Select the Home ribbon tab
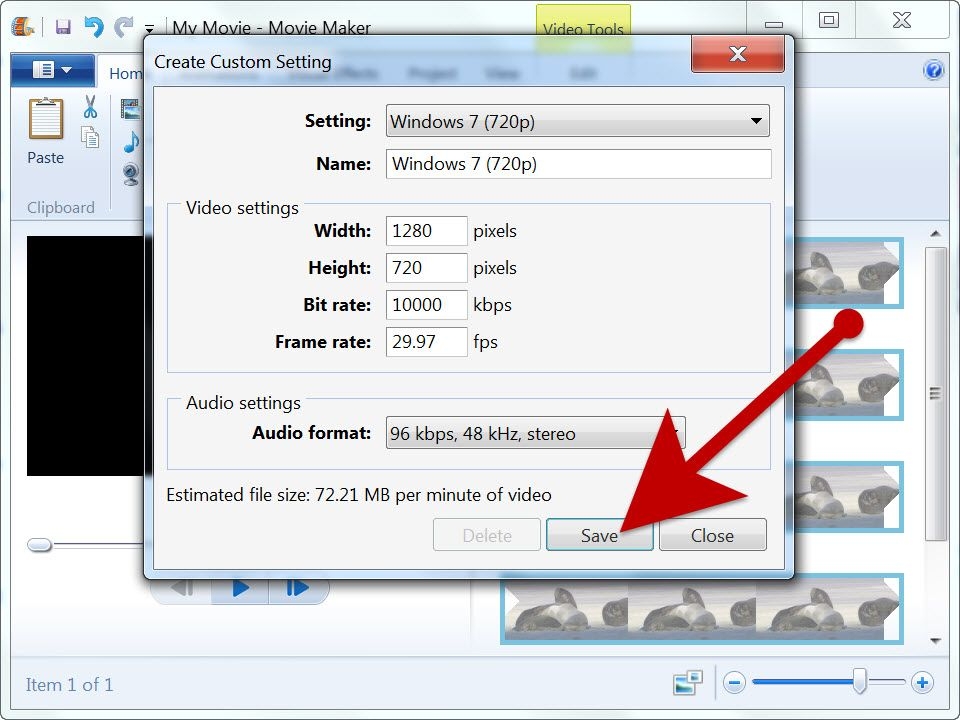Screen dimensions: 960x720 (x=126, y=73)
